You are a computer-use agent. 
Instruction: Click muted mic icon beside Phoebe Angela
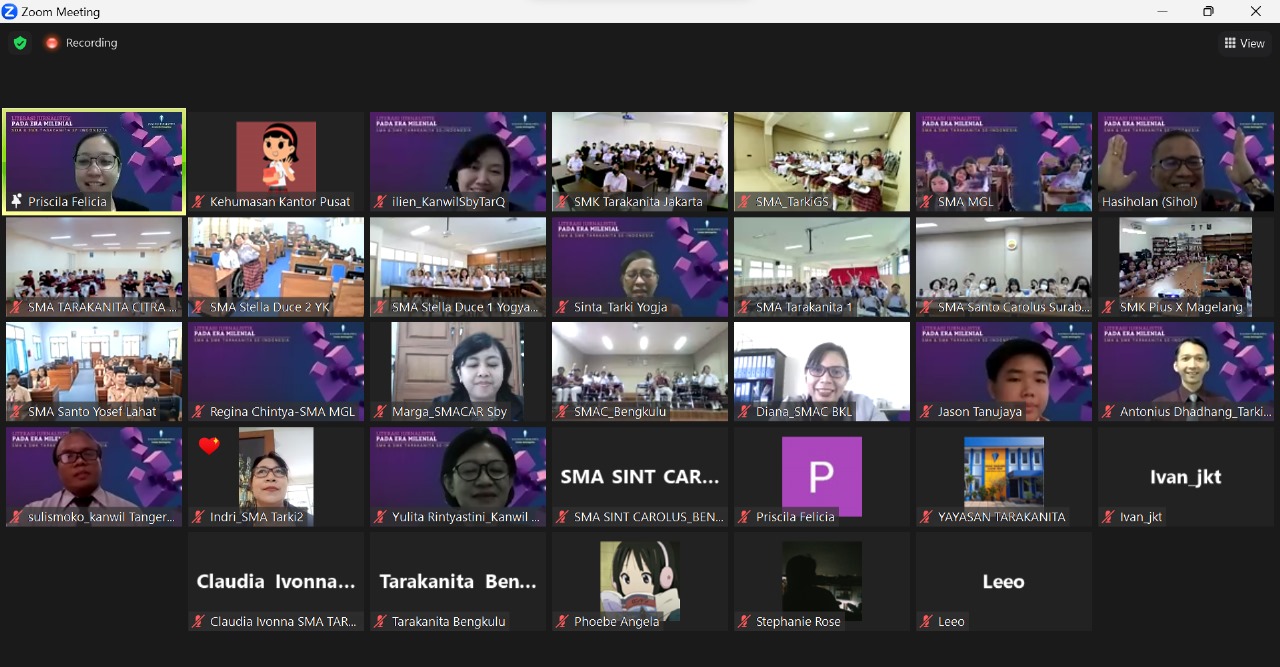point(562,622)
